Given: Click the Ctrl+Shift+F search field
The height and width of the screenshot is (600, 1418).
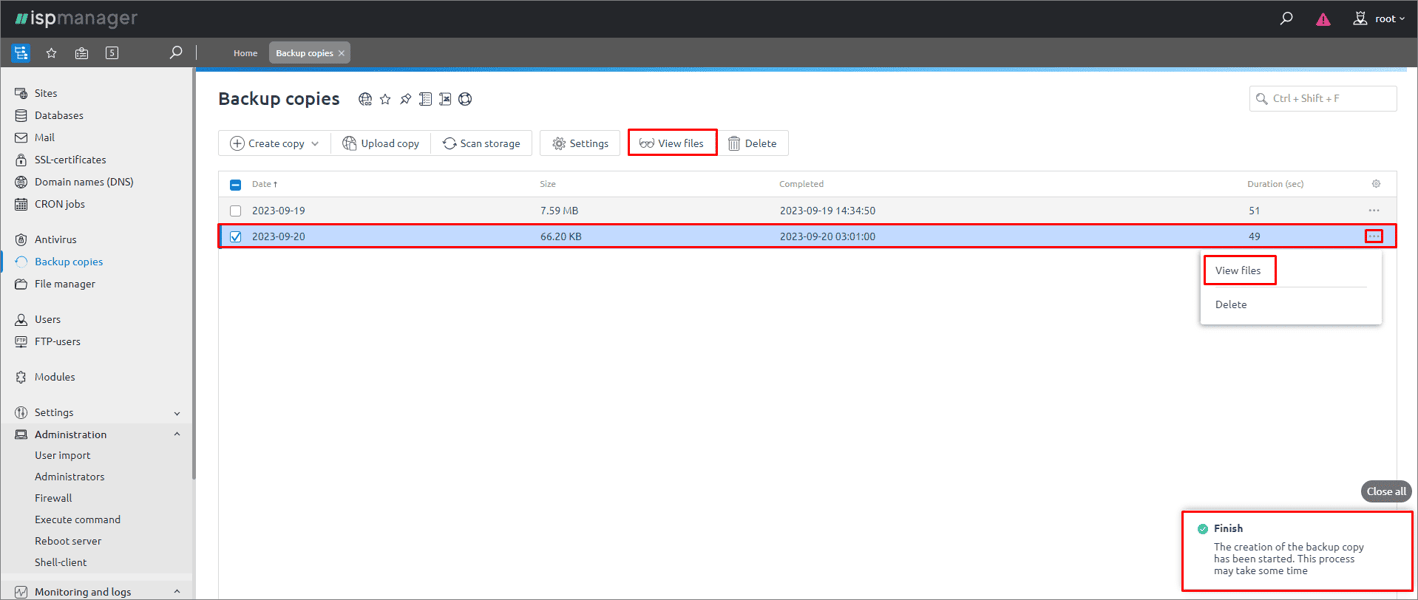Looking at the screenshot, I should [x=1322, y=98].
